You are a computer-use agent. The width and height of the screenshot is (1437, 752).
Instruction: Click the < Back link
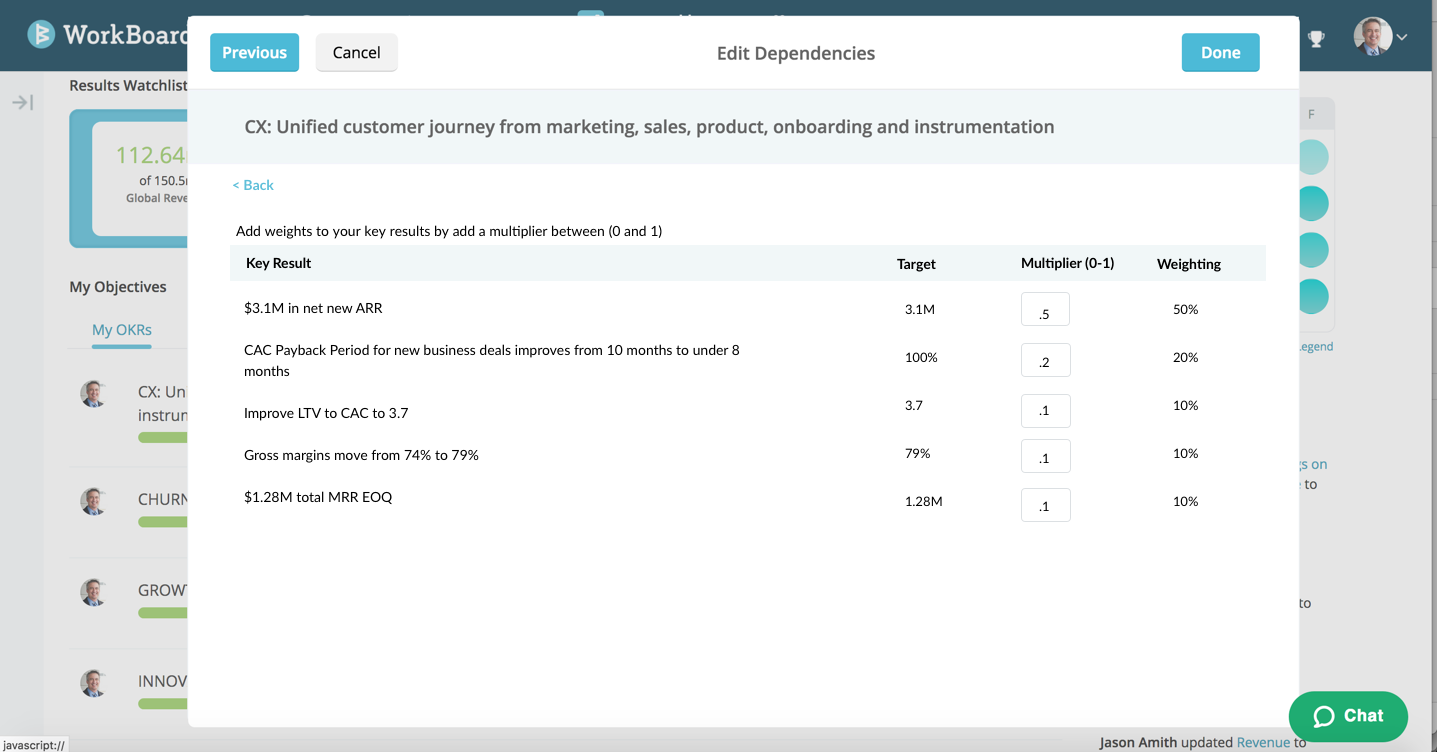click(x=253, y=185)
